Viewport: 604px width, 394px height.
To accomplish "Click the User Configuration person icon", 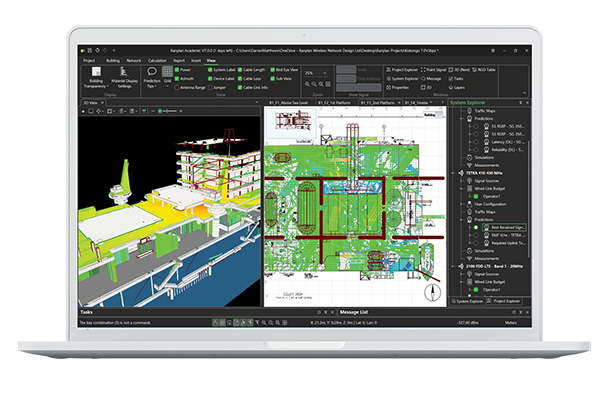I will [x=470, y=204].
